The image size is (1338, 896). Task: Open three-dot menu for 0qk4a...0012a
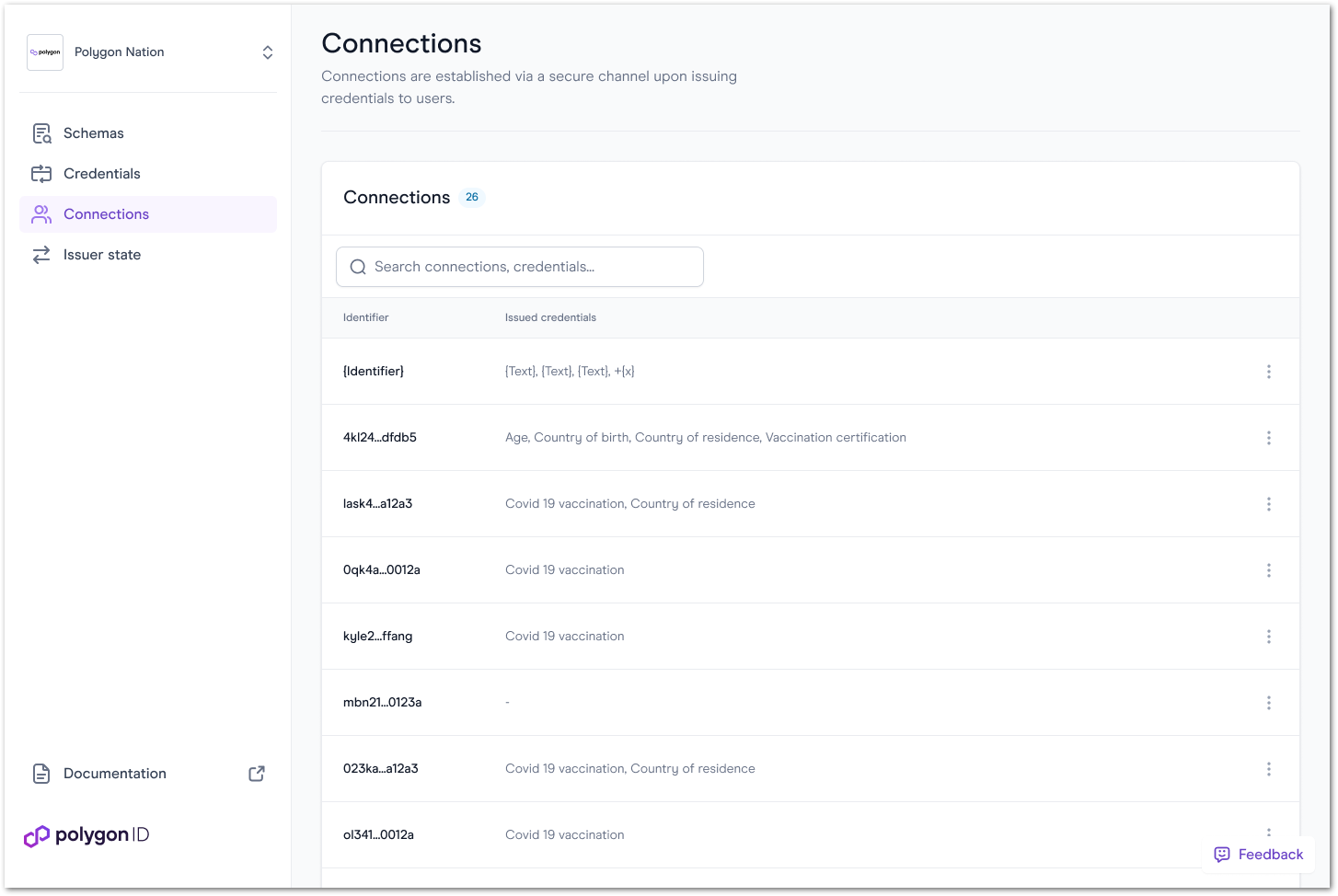coord(1268,570)
